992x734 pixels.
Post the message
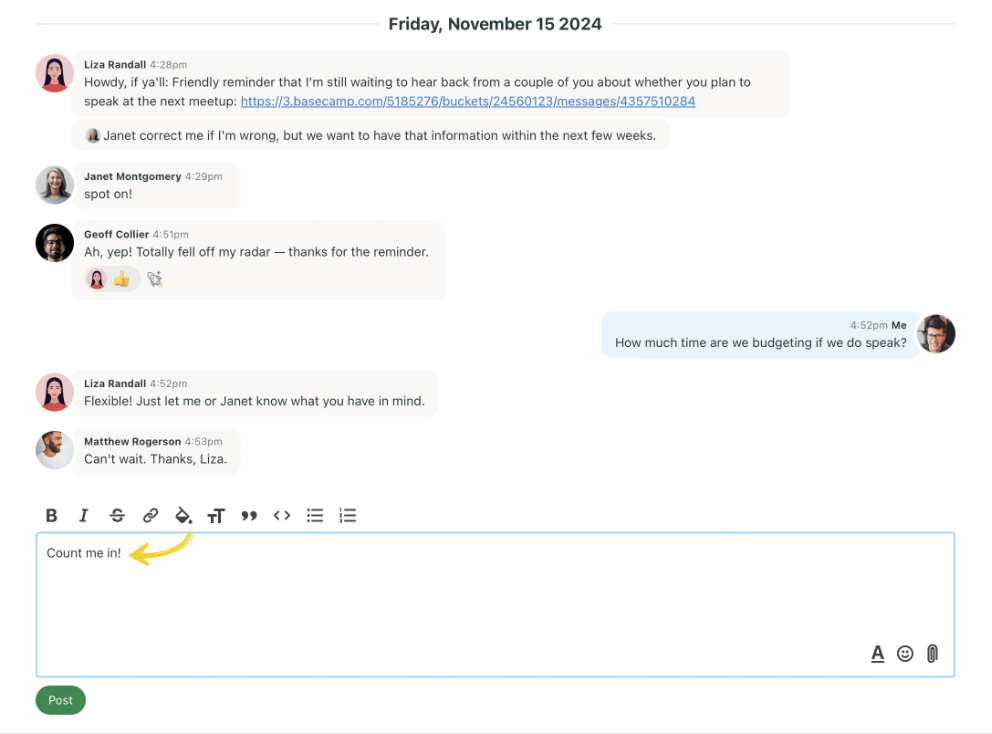61,700
